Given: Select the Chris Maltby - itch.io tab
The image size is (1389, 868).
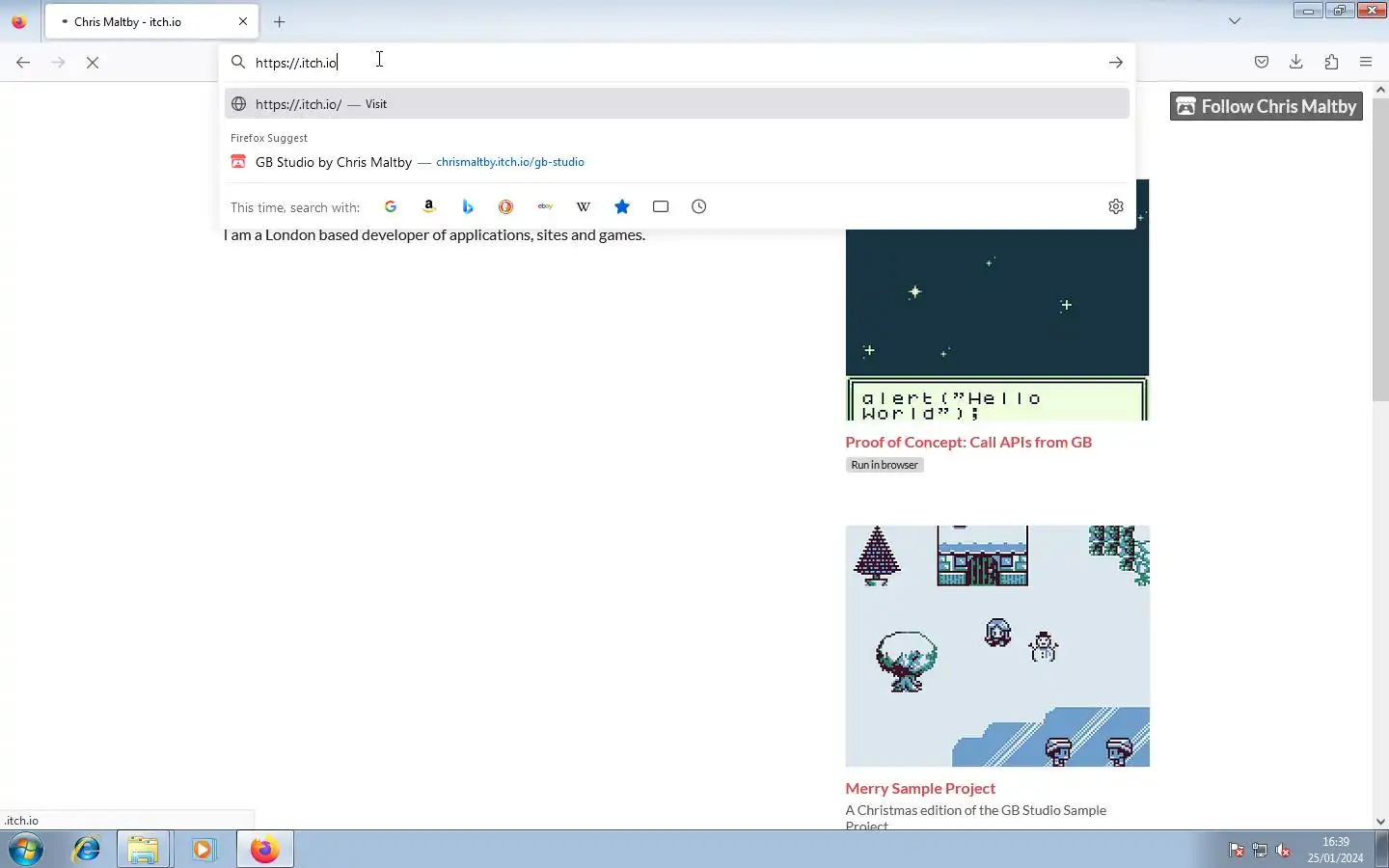Looking at the screenshot, I should coord(151,21).
